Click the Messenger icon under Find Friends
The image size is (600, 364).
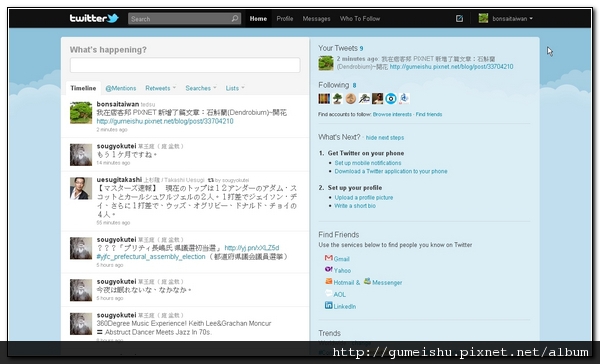[x=367, y=281]
